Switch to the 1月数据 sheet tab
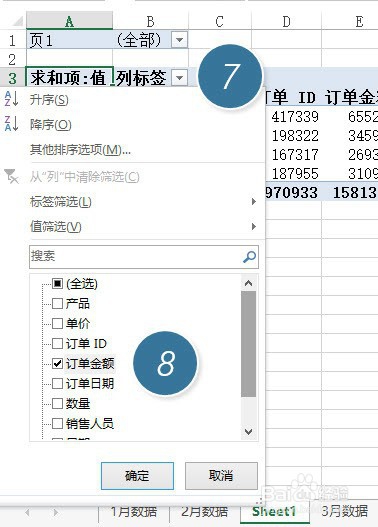This screenshot has height=527, width=378. 134,512
